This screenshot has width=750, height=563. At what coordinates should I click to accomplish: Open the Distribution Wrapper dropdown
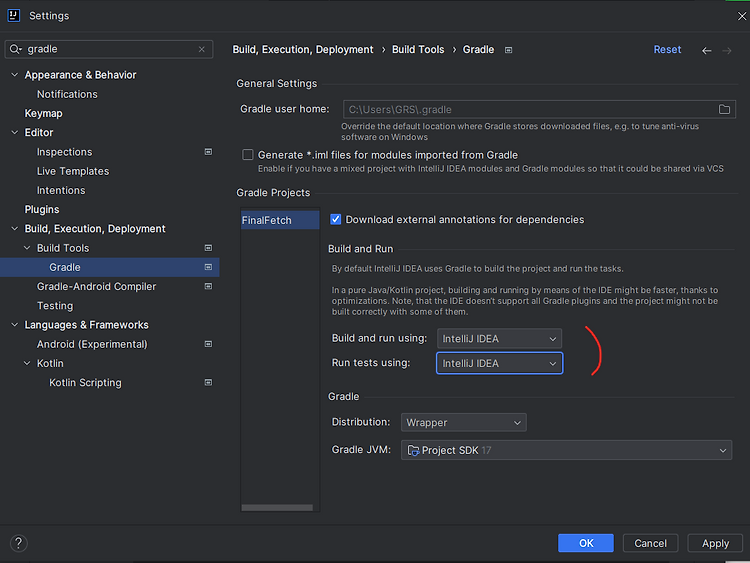pyautogui.click(x=463, y=422)
